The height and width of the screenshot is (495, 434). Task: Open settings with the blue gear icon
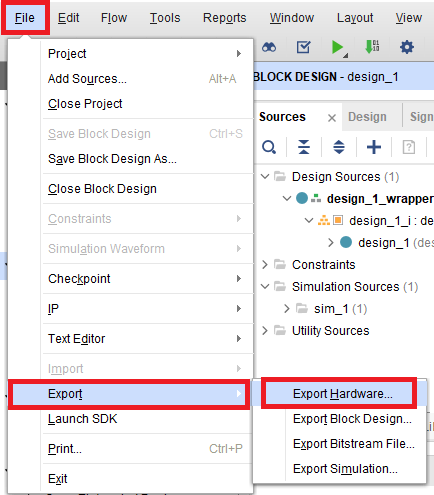point(407,47)
